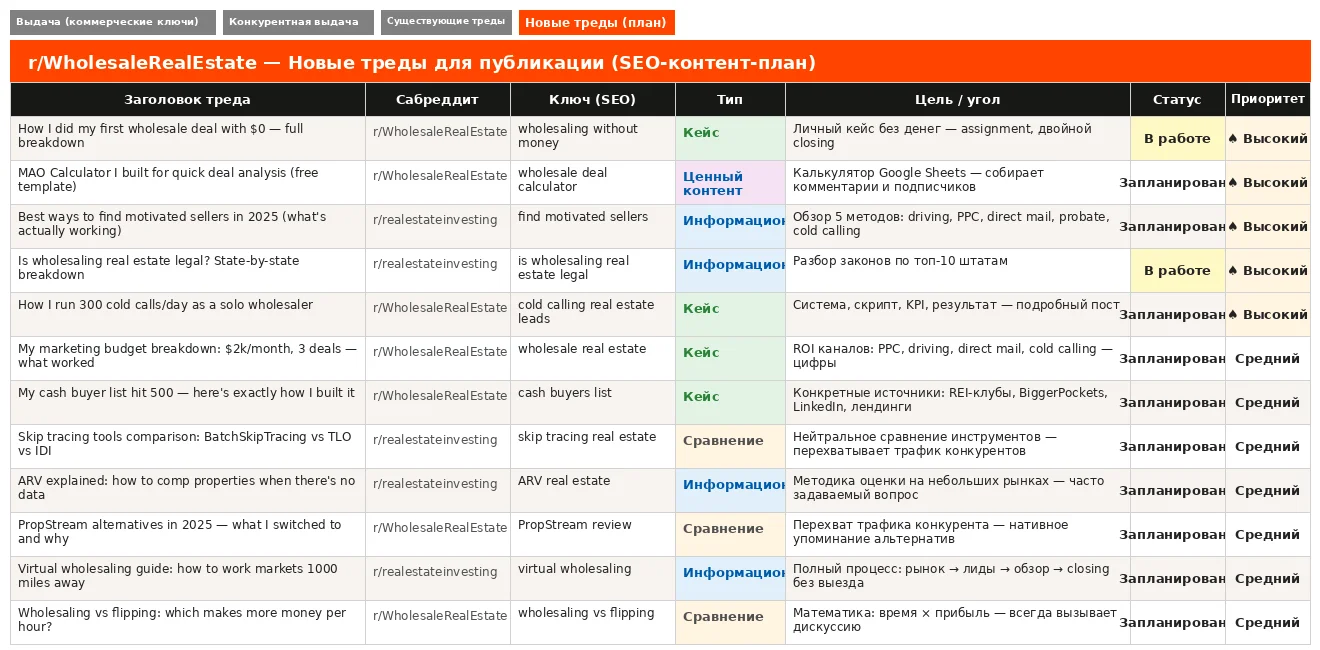Click key cell 'wholesaling vs flipping'
The height and width of the screenshot is (650, 1320).
click(x=593, y=623)
